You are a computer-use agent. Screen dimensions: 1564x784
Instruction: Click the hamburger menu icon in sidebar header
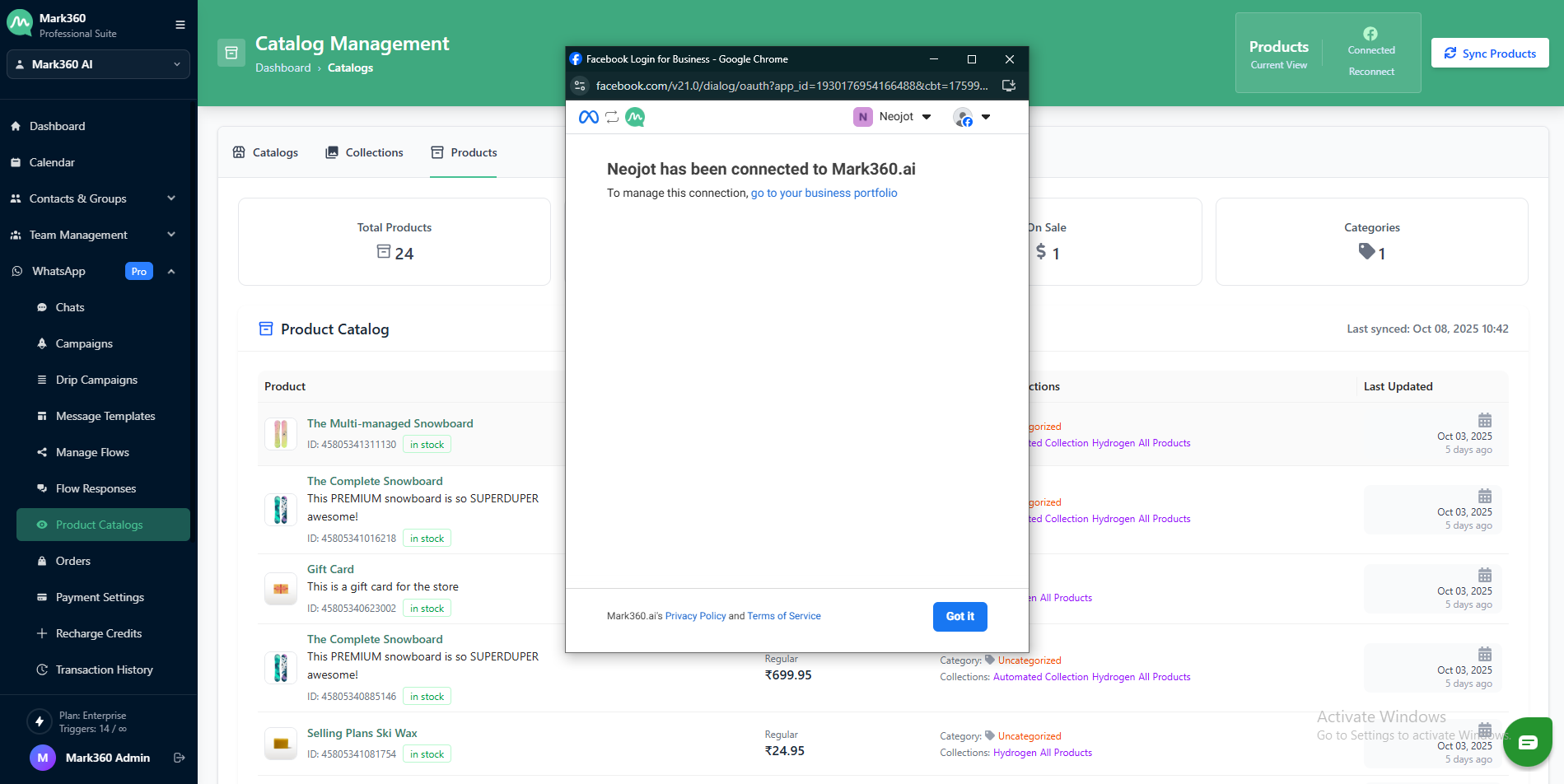[x=180, y=25]
